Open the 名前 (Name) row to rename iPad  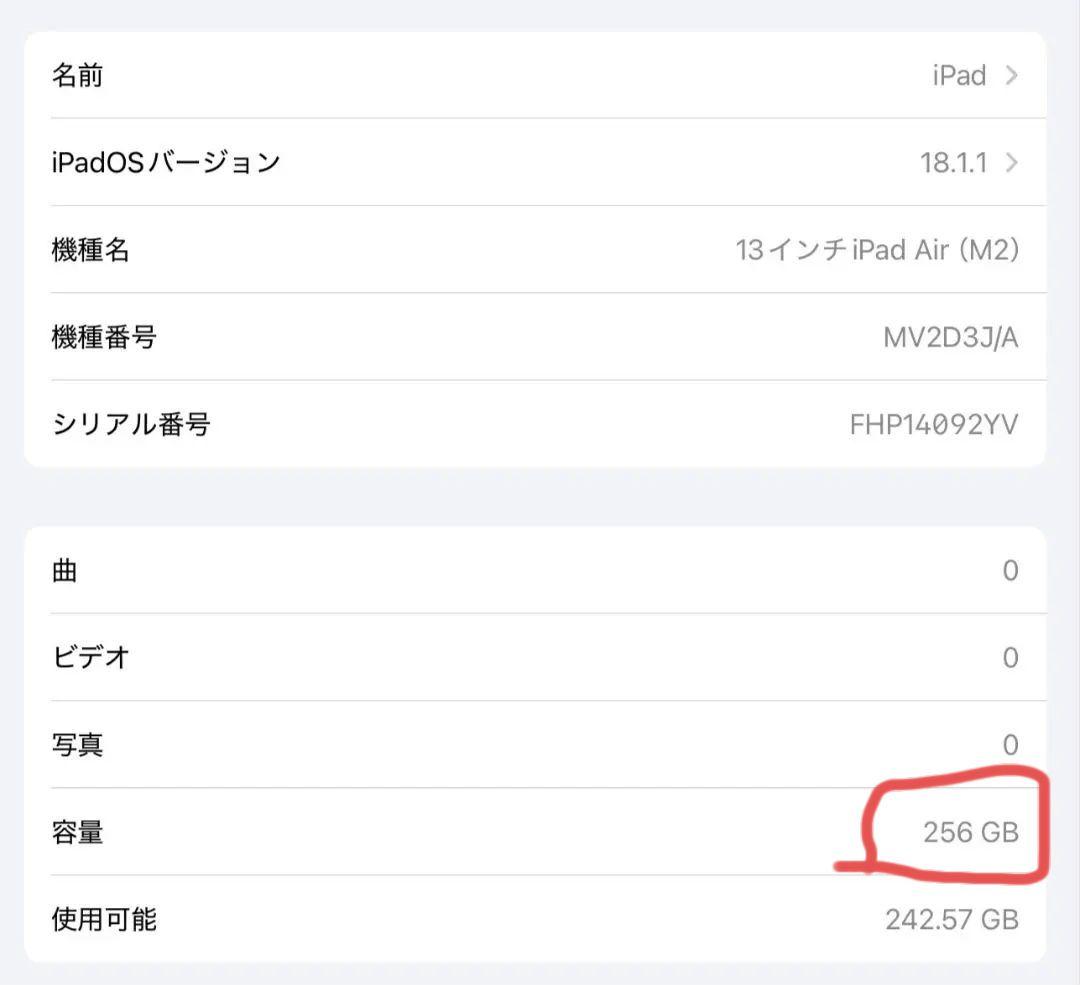tap(540, 75)
